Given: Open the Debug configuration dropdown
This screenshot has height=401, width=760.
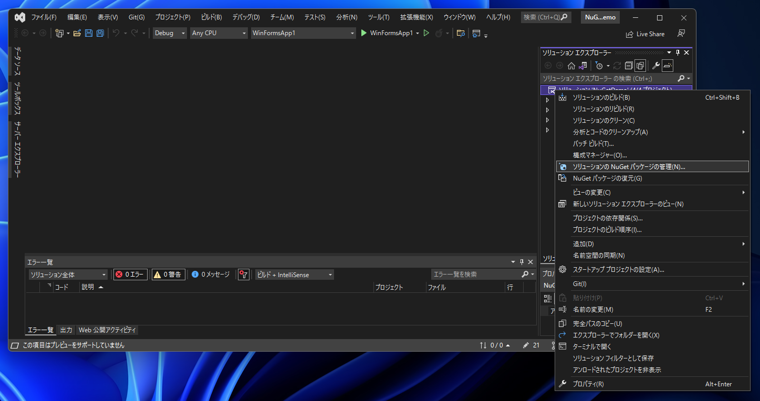Looking at the screenshot, I should coord(170,33).
